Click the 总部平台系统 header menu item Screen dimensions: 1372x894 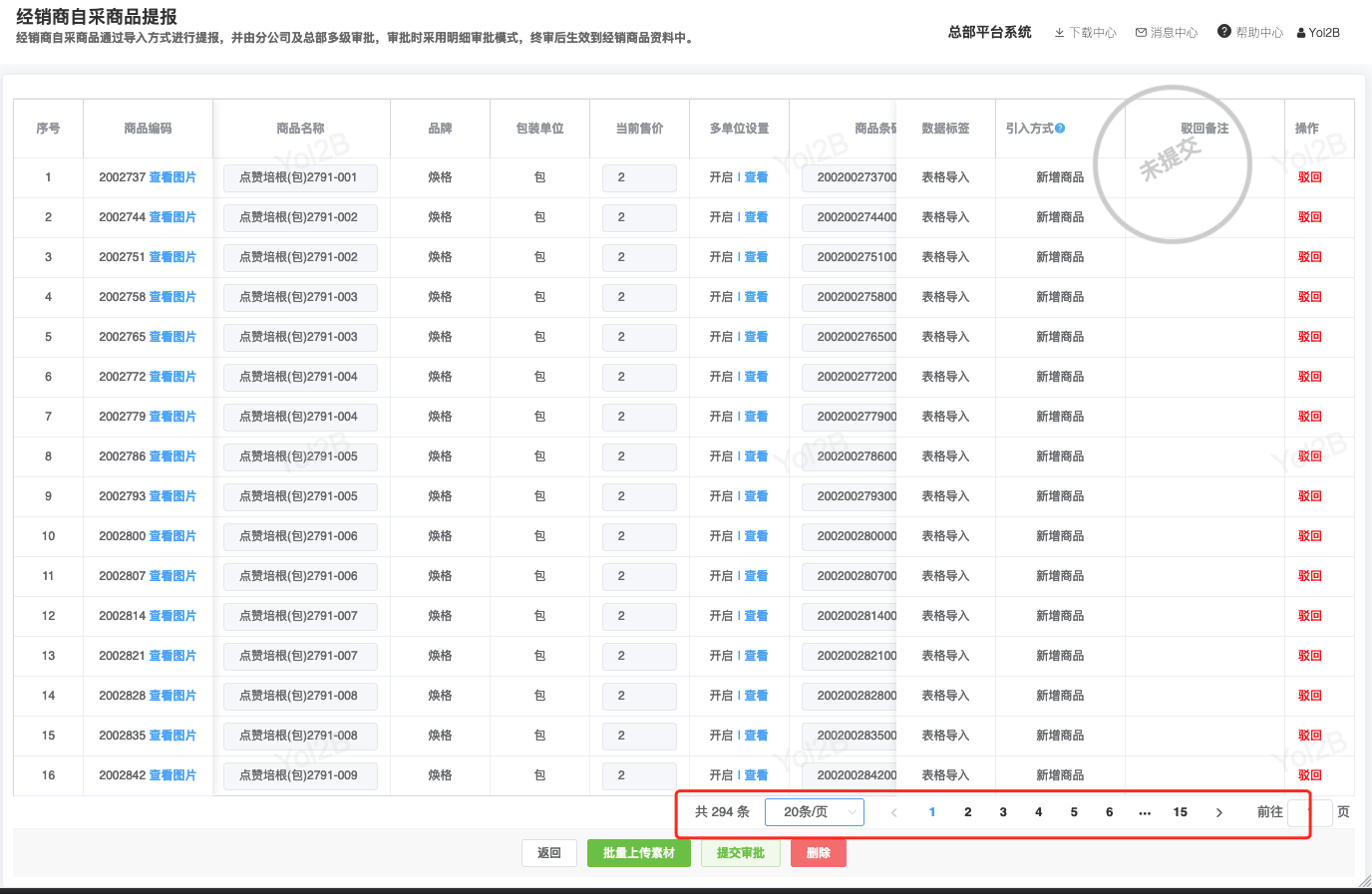click(x=989, y=32)
